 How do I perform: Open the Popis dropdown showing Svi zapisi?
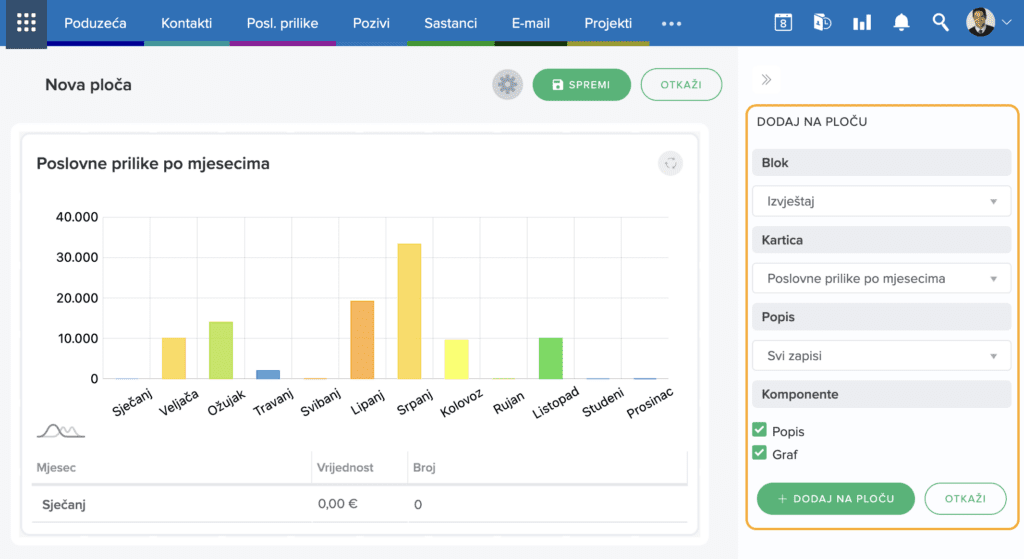click(x=881, y=355)
